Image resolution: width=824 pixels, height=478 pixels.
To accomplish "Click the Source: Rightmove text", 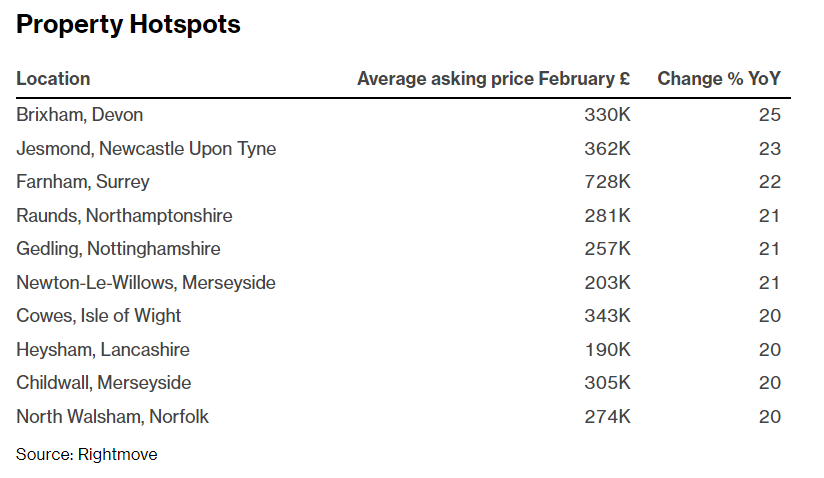I will click(87, 454).
